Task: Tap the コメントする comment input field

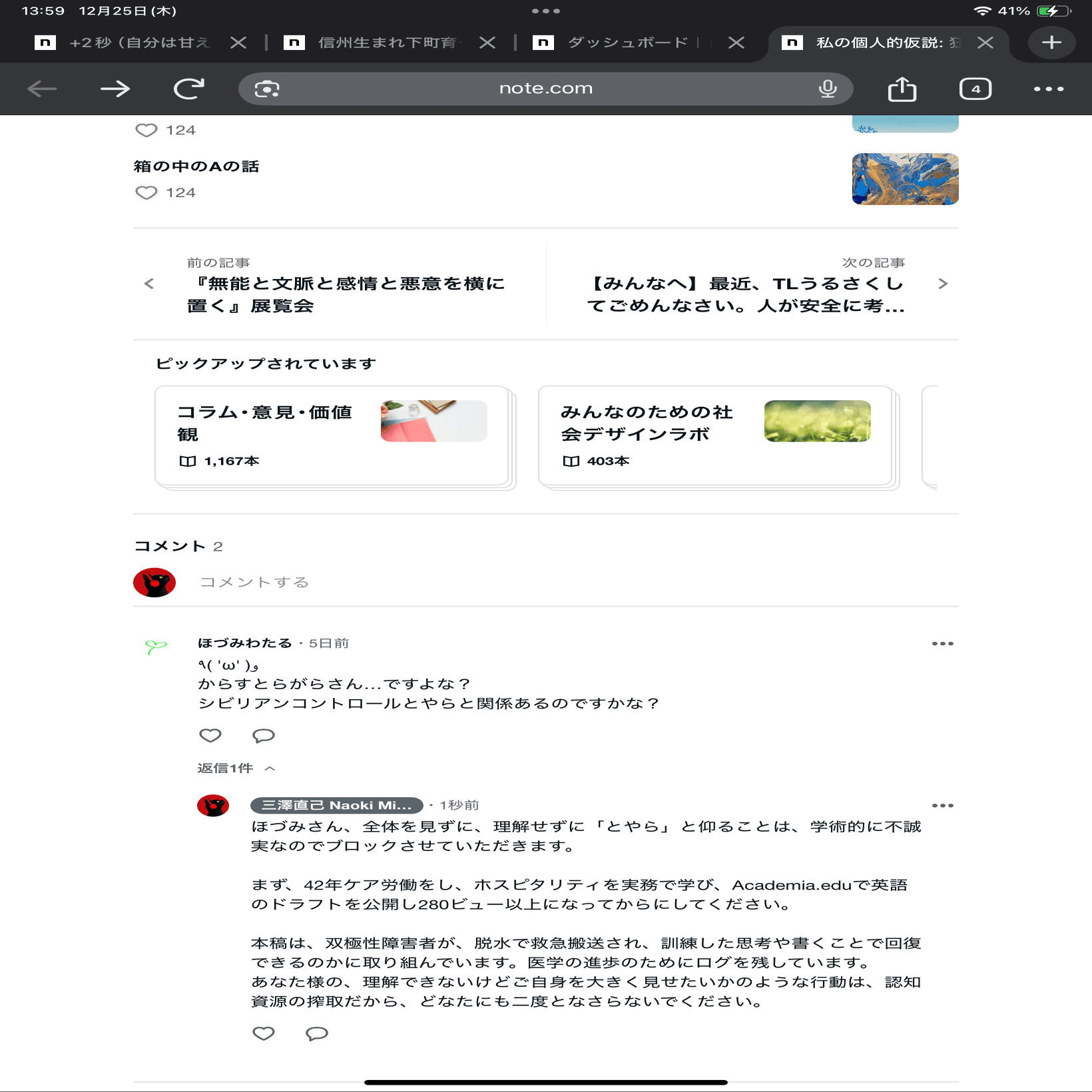Action: tap(254, 581)
